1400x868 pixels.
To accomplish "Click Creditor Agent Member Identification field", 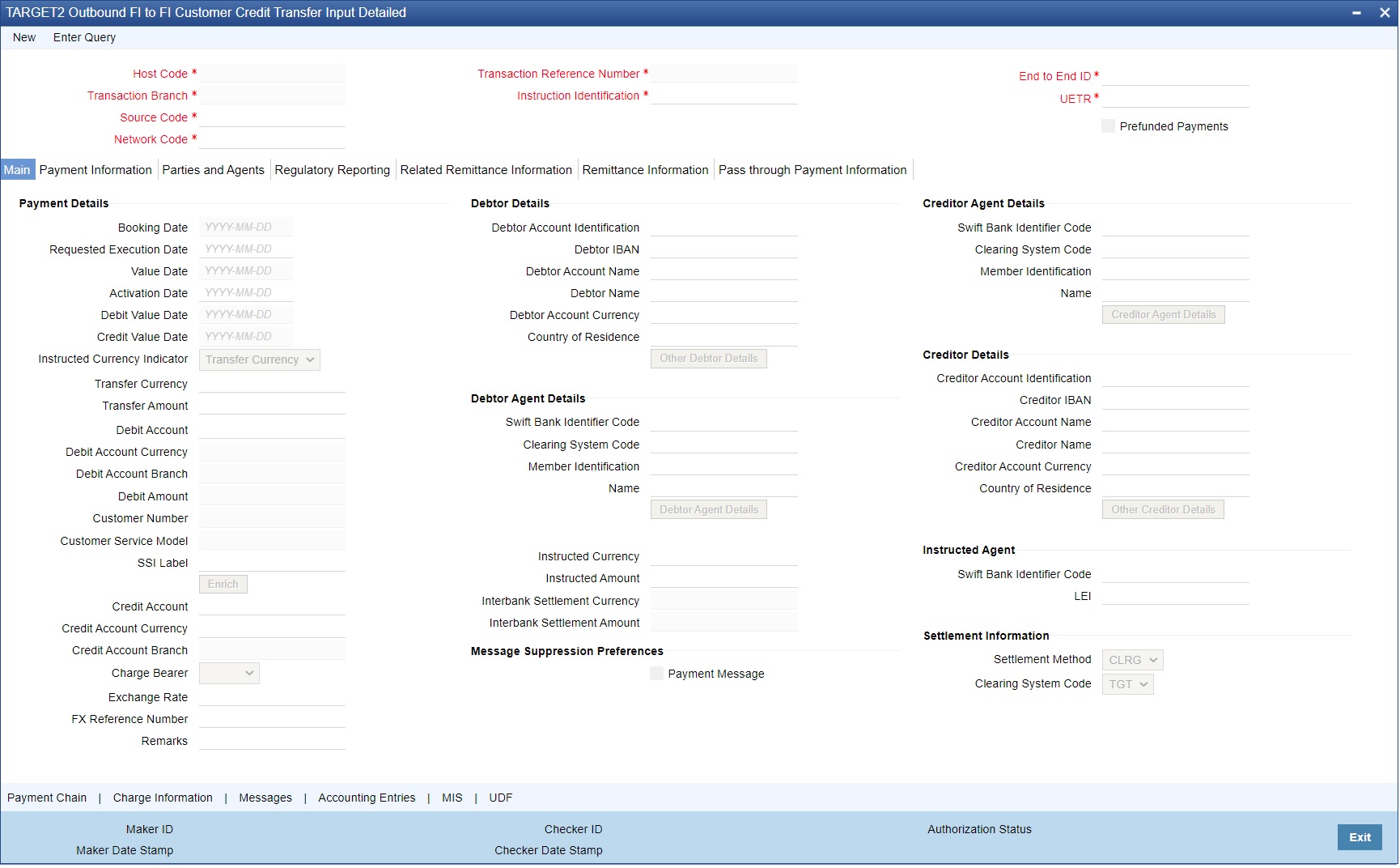I will click(x=1176, y=271).
